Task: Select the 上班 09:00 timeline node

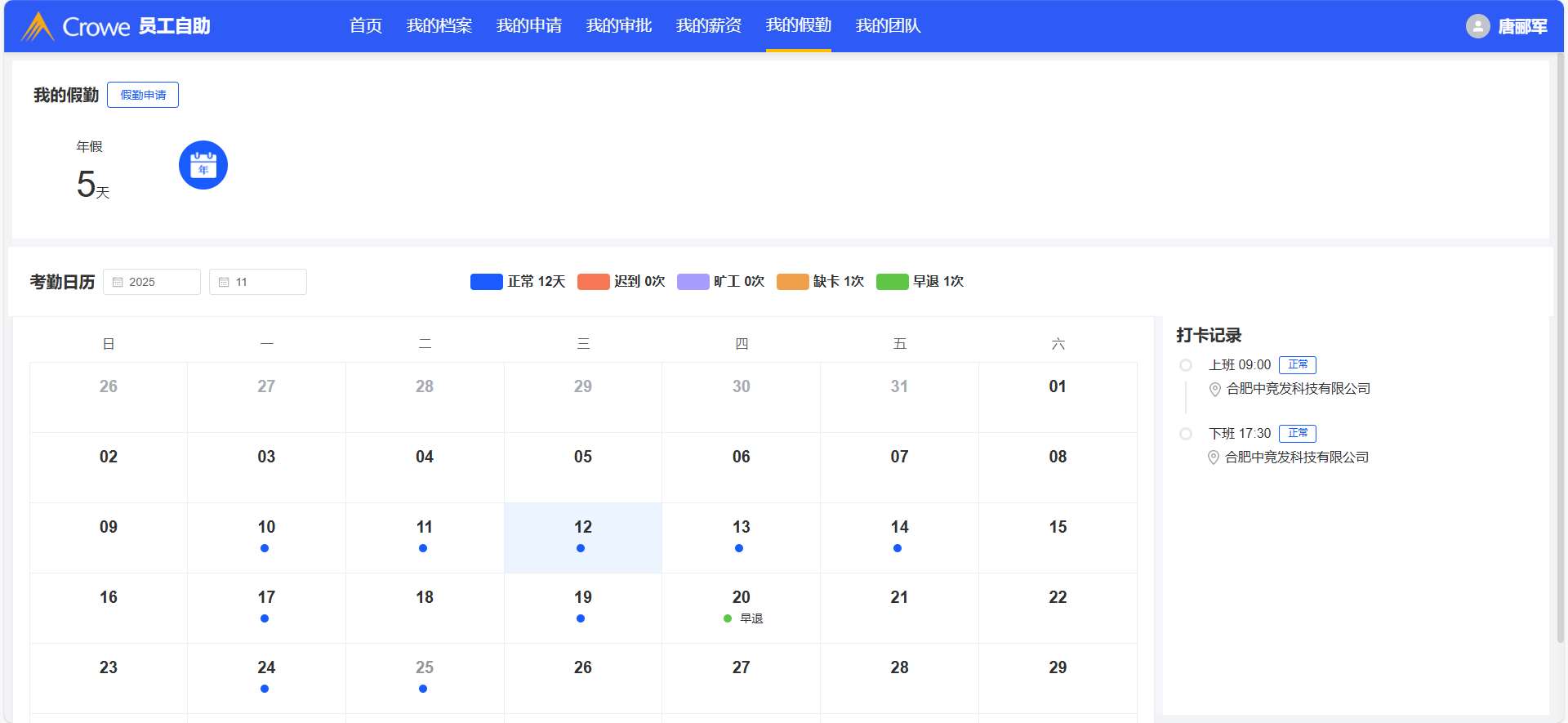Action: click(x=1186, y=365)
